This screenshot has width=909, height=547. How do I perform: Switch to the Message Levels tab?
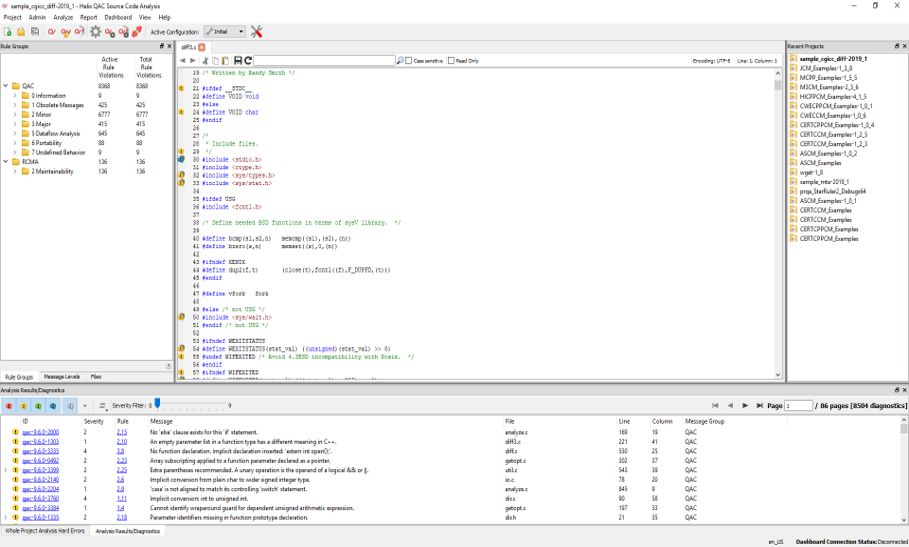[x=62, y=377]
